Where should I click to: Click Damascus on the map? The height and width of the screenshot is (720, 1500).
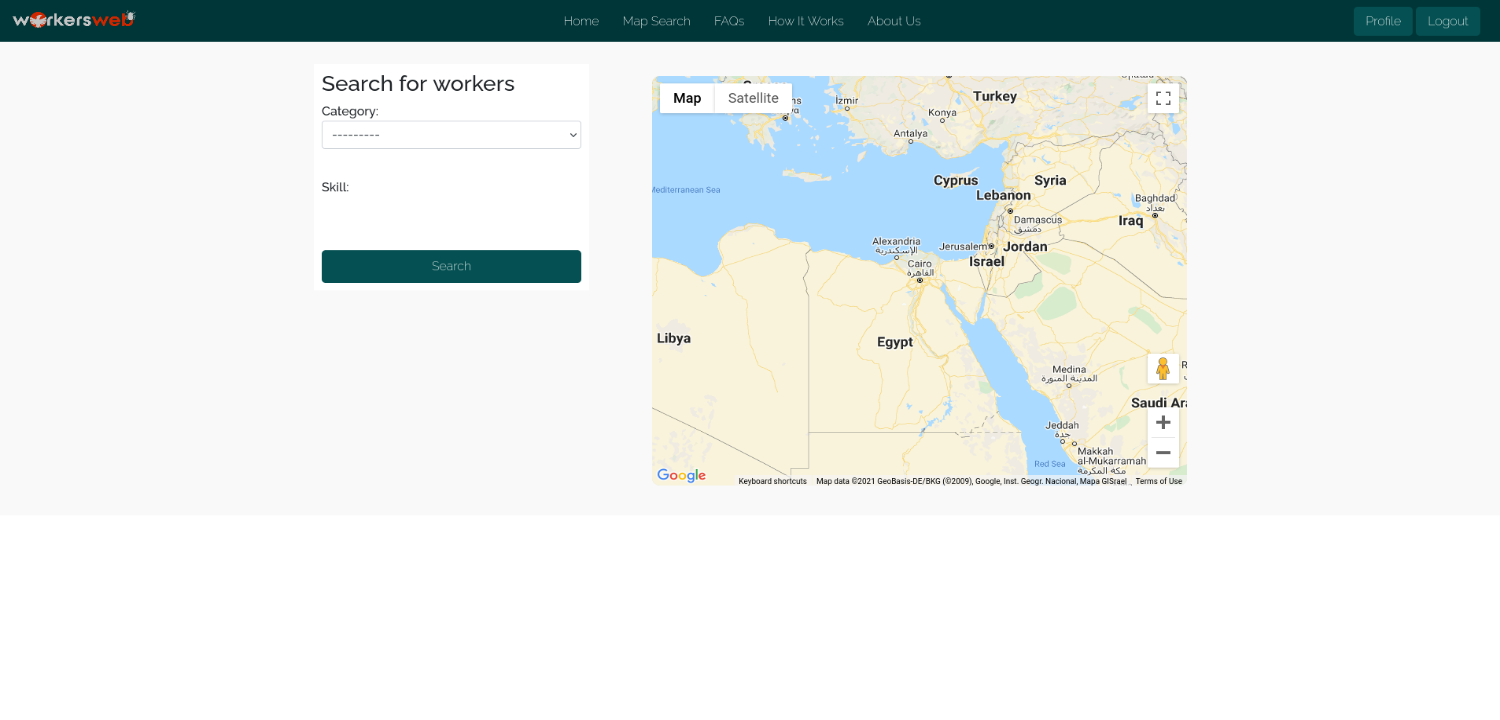pos(1038,219)
